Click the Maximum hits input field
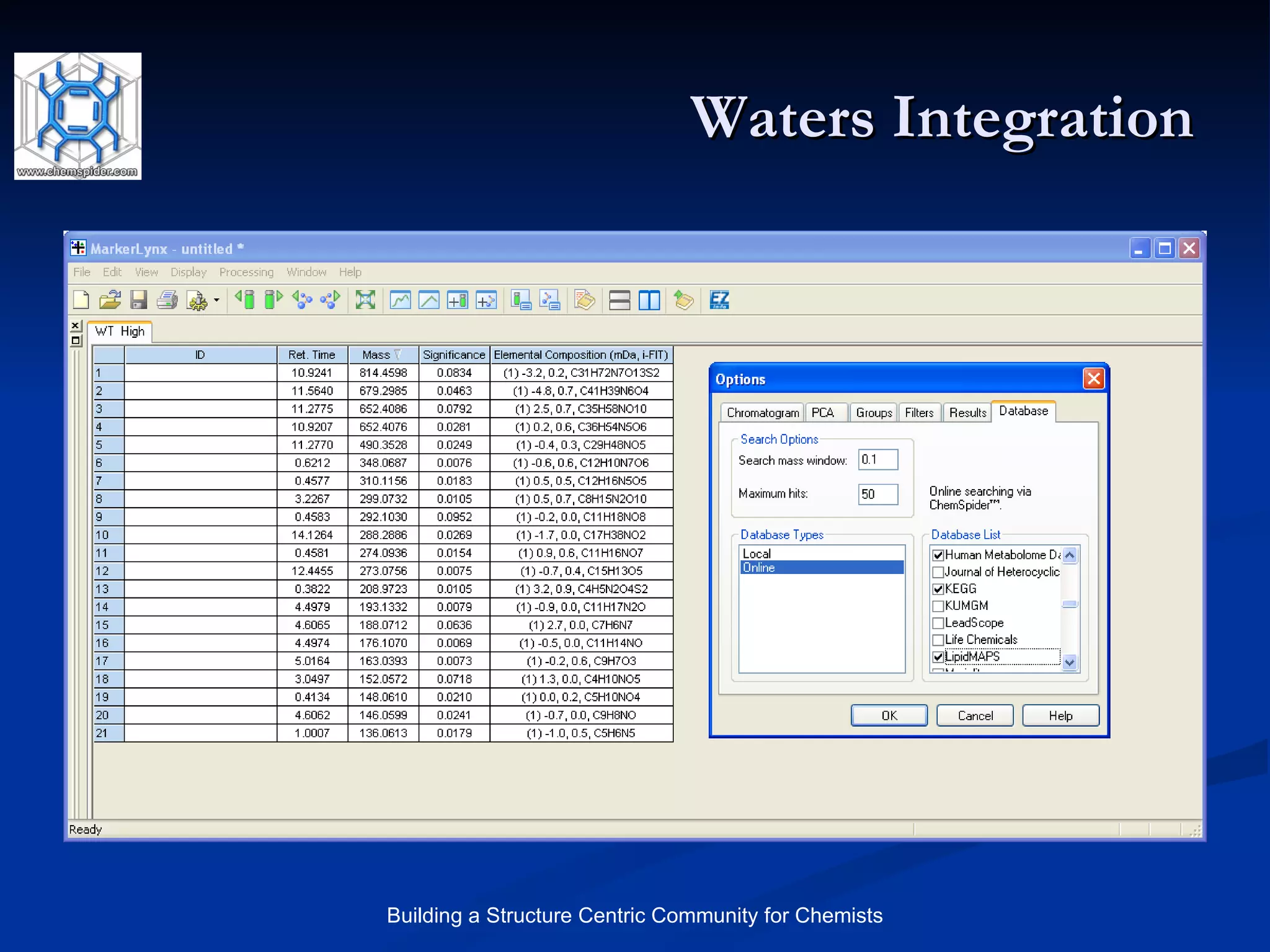The image size is (1270, 952). (878, 494)
